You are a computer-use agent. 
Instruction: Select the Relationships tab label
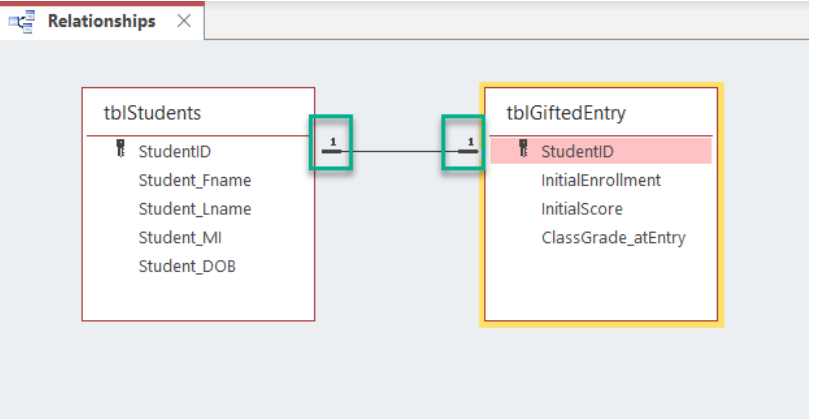point(102,21)
